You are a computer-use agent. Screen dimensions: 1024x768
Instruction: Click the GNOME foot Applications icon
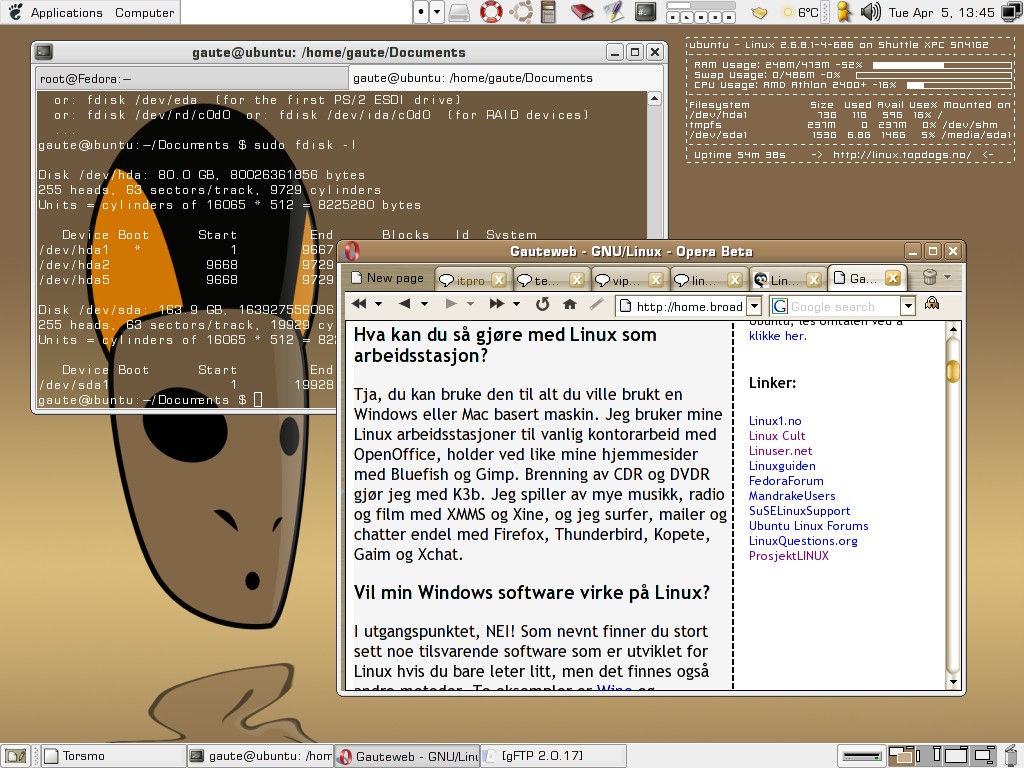15,12
